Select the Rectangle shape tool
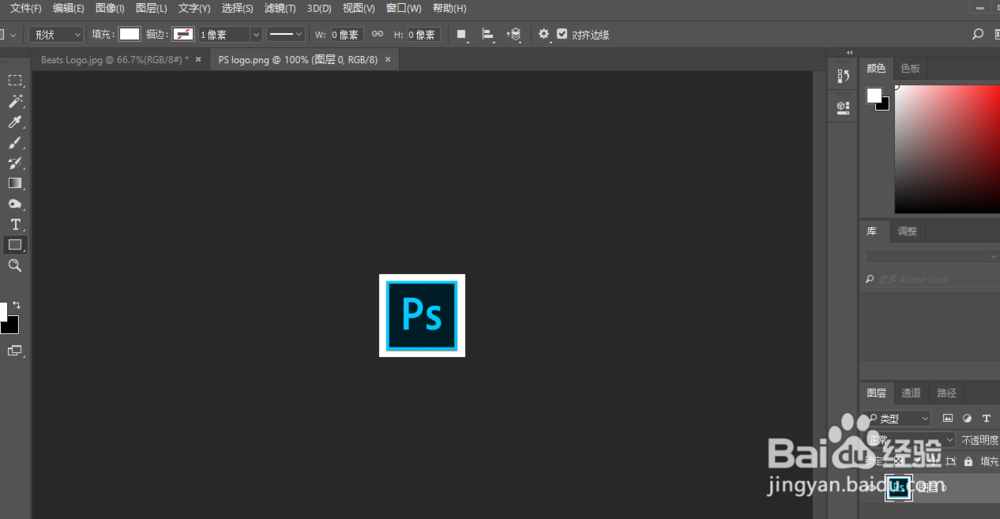Screen dimensions: 1000x519 [x=15, y=245]
